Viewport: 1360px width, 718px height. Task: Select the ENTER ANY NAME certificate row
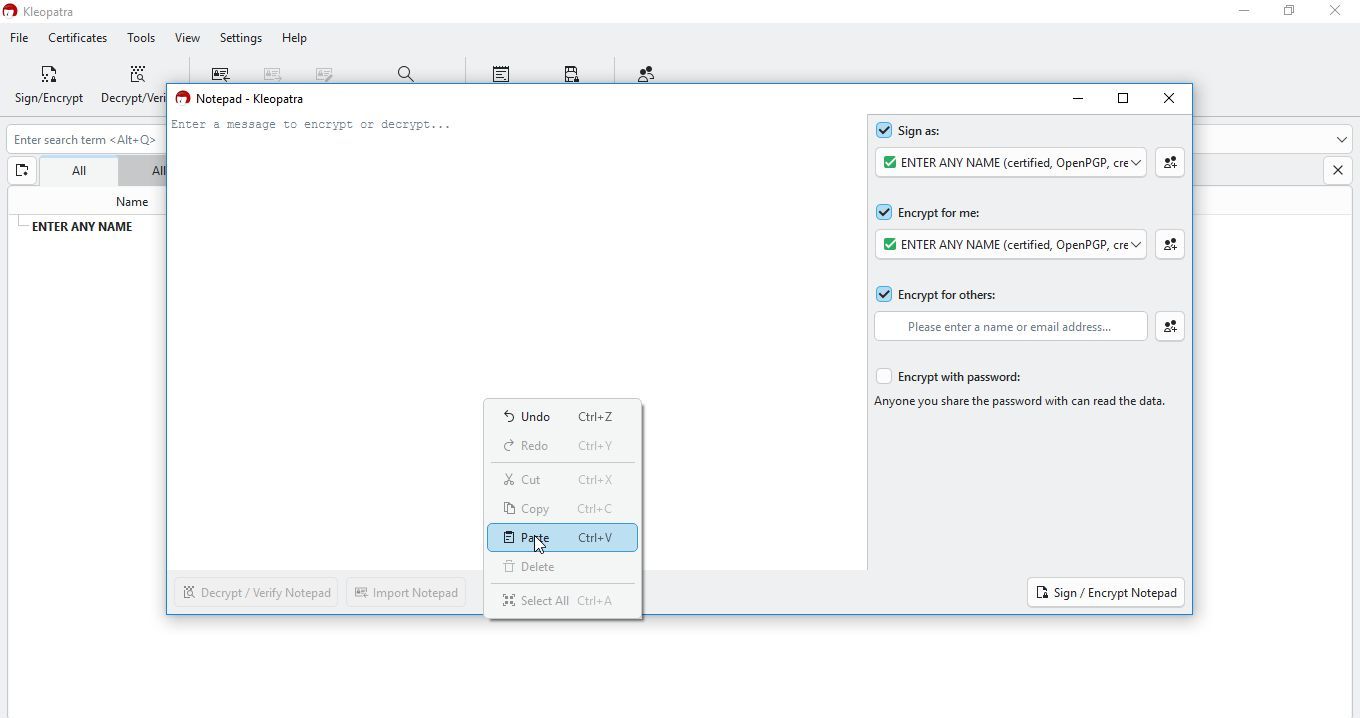[82, 227]
